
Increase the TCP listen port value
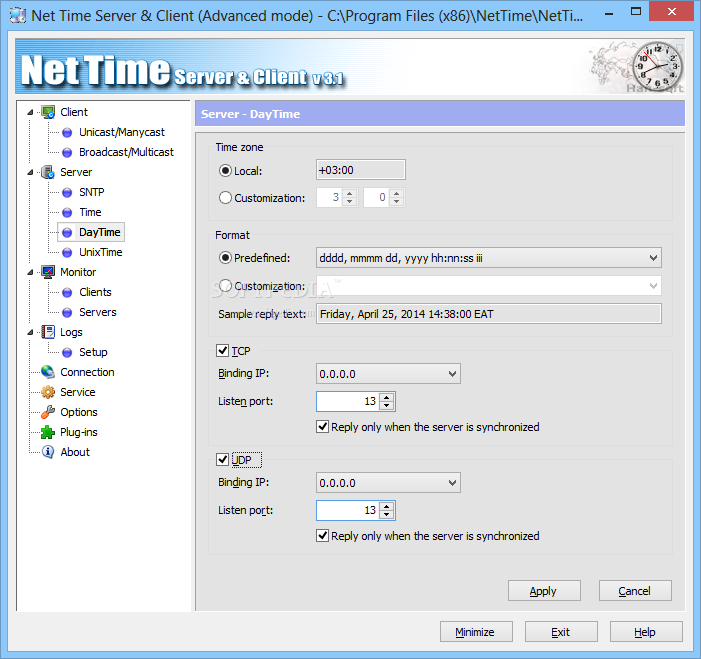tap(386, 397)
